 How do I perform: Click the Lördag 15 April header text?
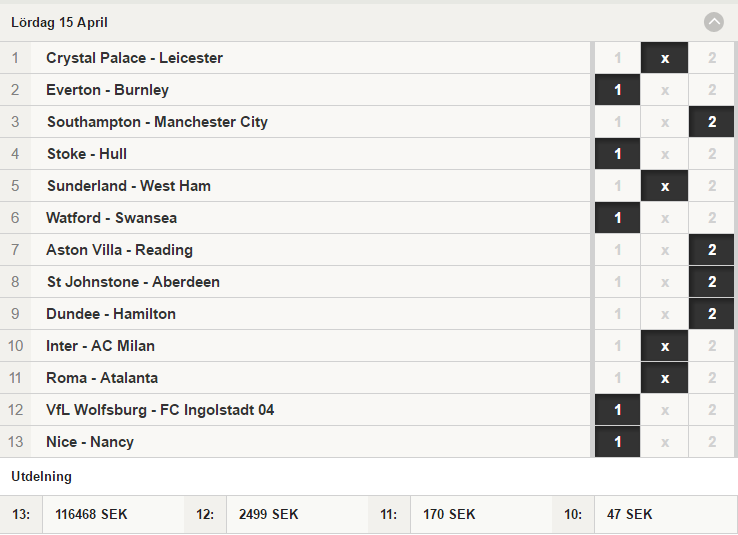pyautogui.click(x=59, y=23)
